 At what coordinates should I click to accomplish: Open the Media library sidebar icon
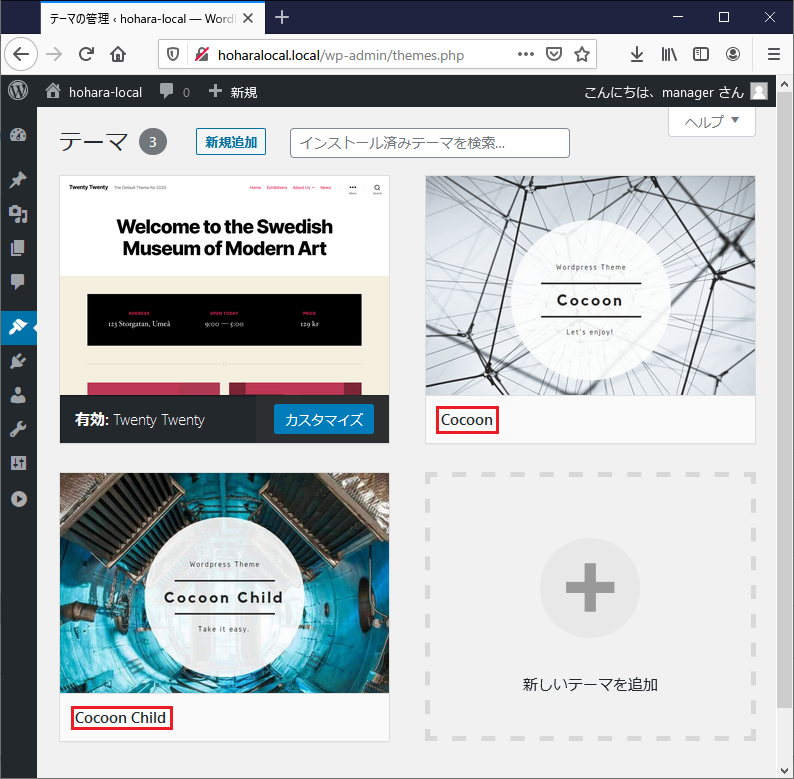click(18, 214)
